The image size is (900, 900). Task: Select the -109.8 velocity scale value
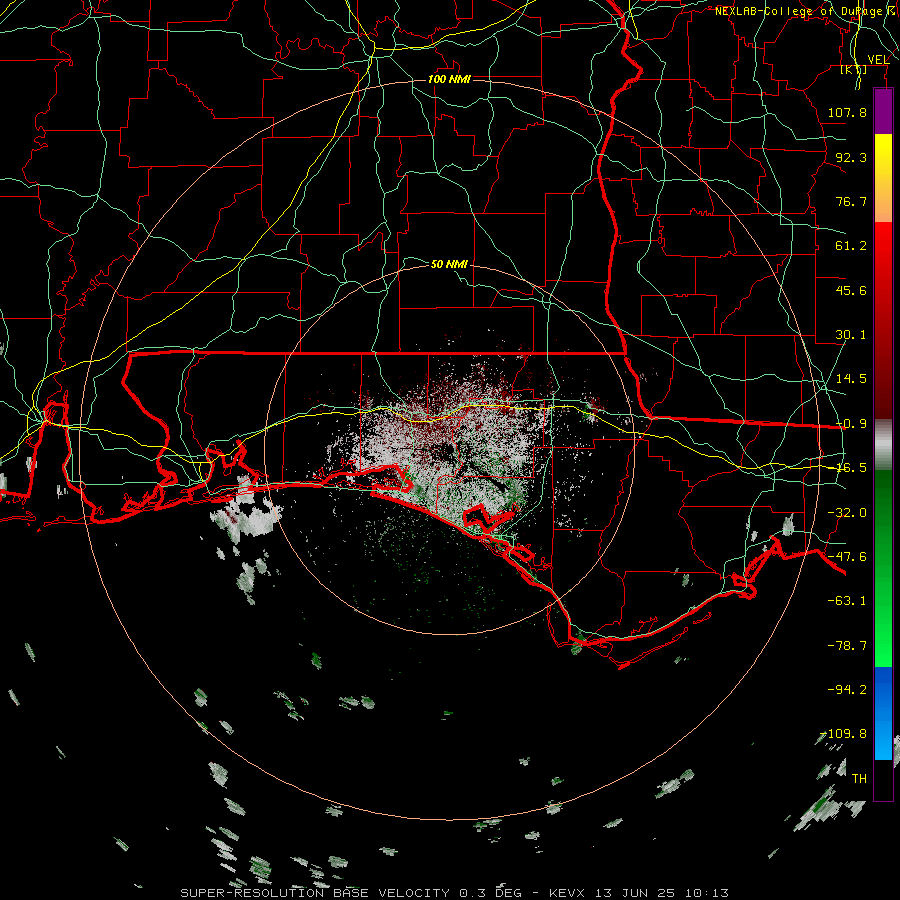[x=844, y=734]
